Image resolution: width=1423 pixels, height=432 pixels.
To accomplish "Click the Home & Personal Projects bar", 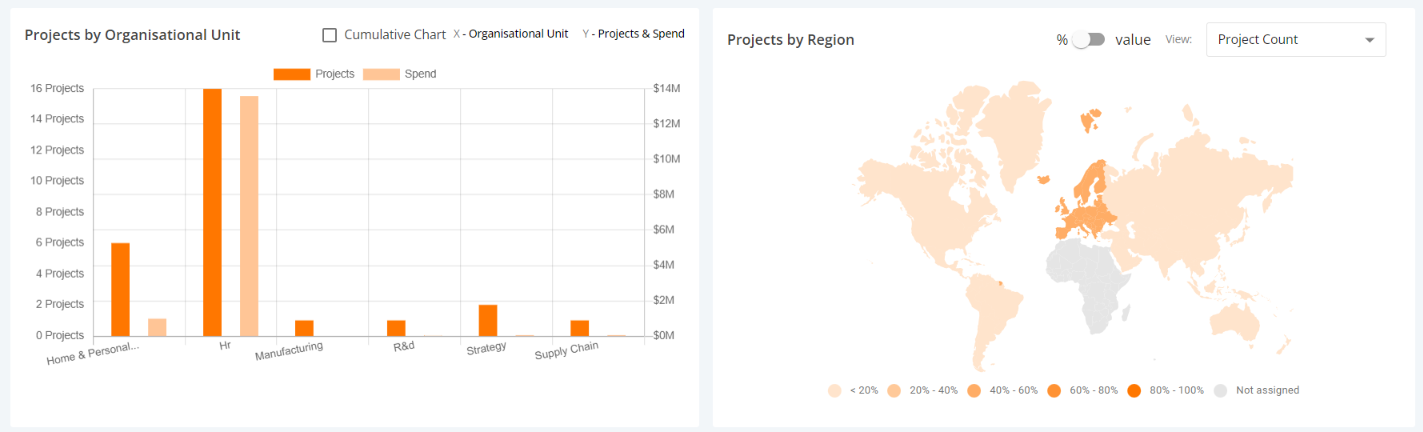I will (120, 289).
